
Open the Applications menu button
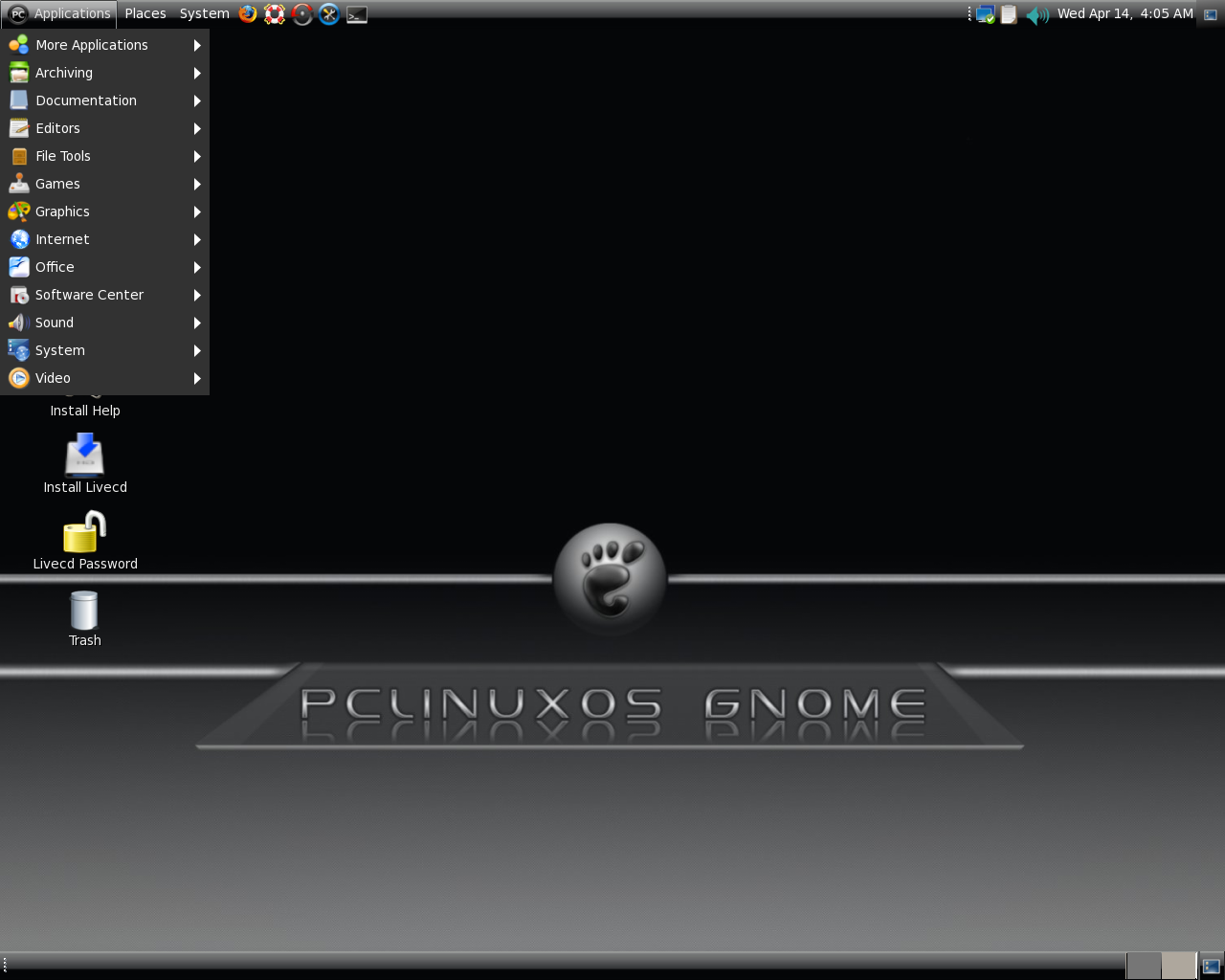click(x=59, y=13)
